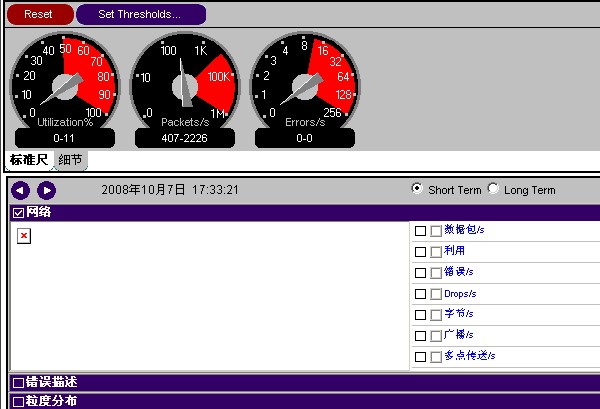Enable the 利用 checkbox

click(x=420, y=252)
